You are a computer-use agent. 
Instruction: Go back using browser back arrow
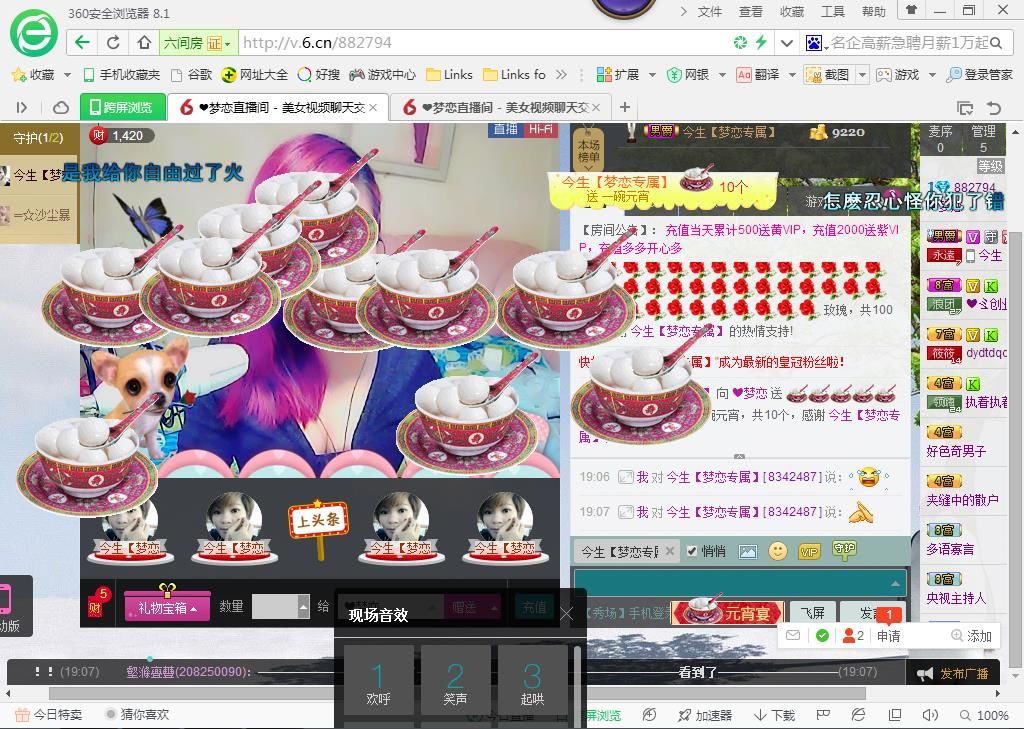coord(82,43)
